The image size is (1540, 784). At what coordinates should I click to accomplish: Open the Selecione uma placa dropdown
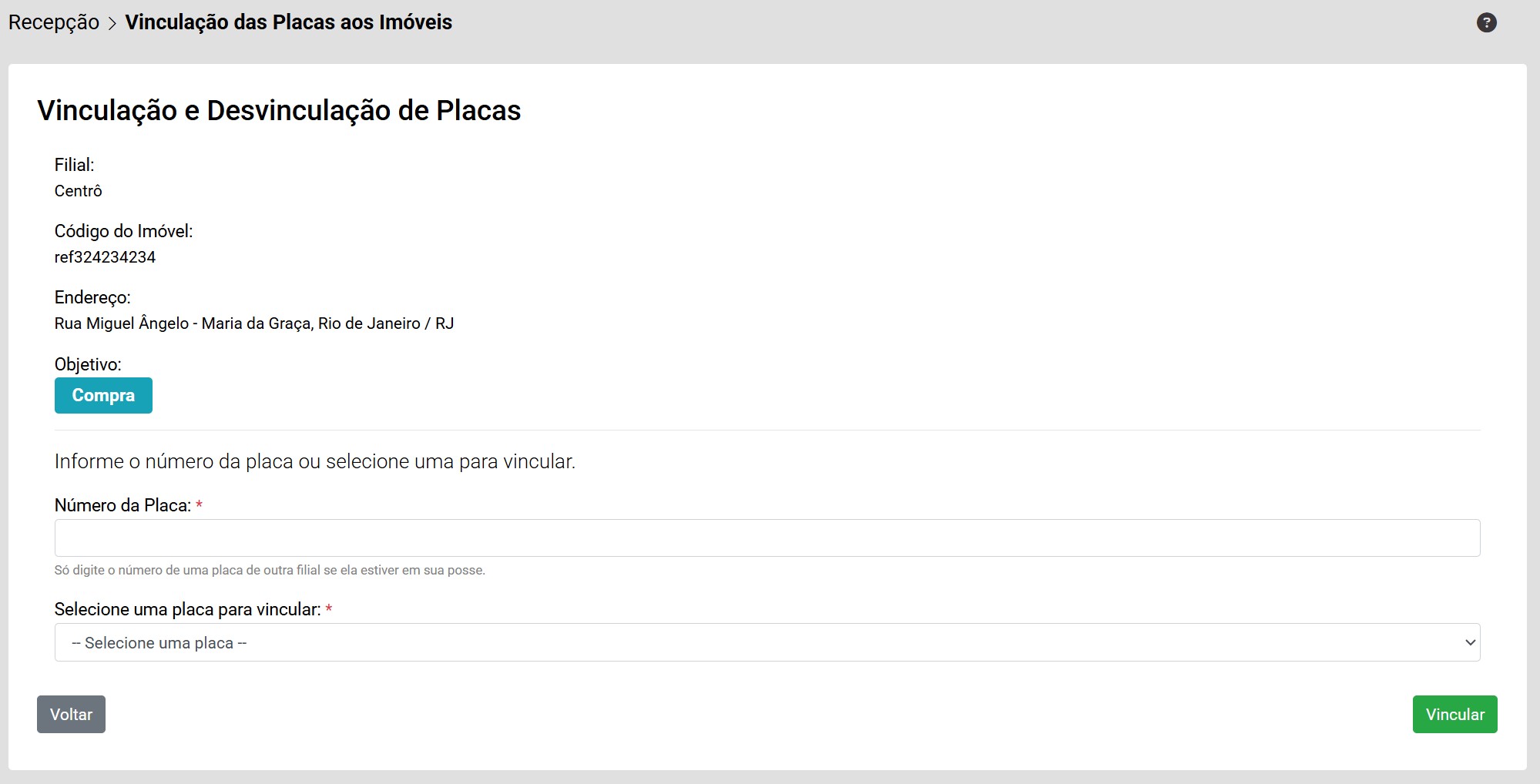coord(767,642)
